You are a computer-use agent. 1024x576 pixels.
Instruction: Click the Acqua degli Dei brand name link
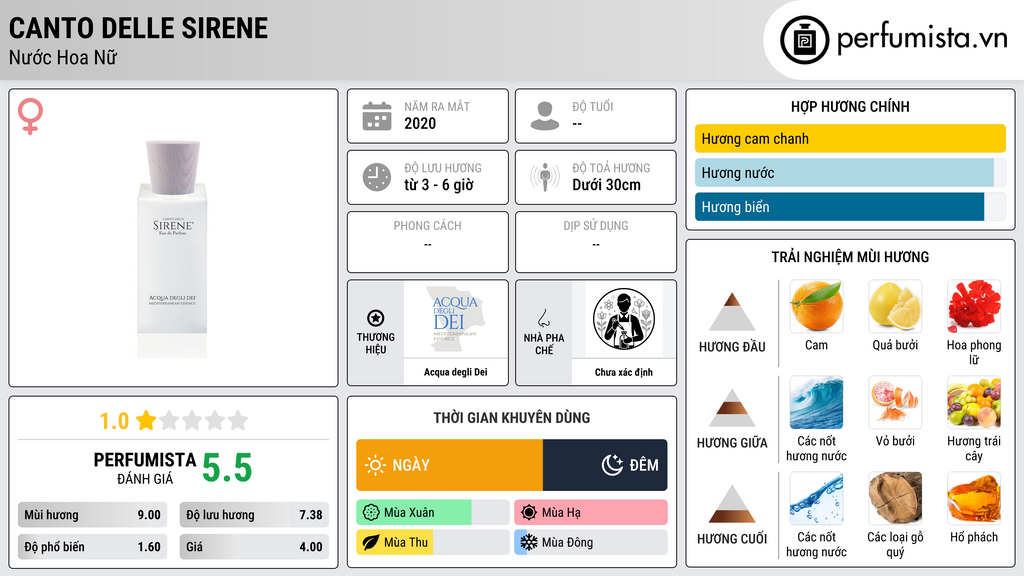(x=456, y=372)
